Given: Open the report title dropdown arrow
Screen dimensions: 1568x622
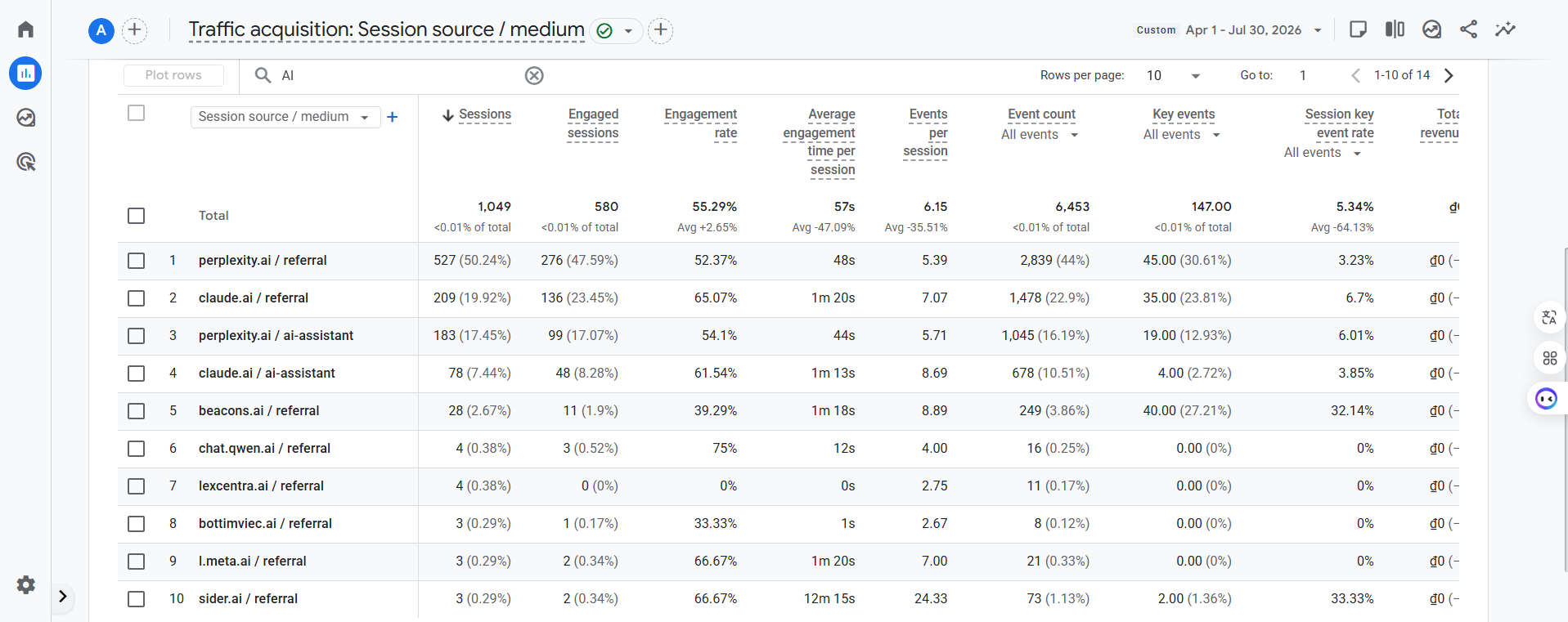Looking at the screenshot, I should click(628, 31).
